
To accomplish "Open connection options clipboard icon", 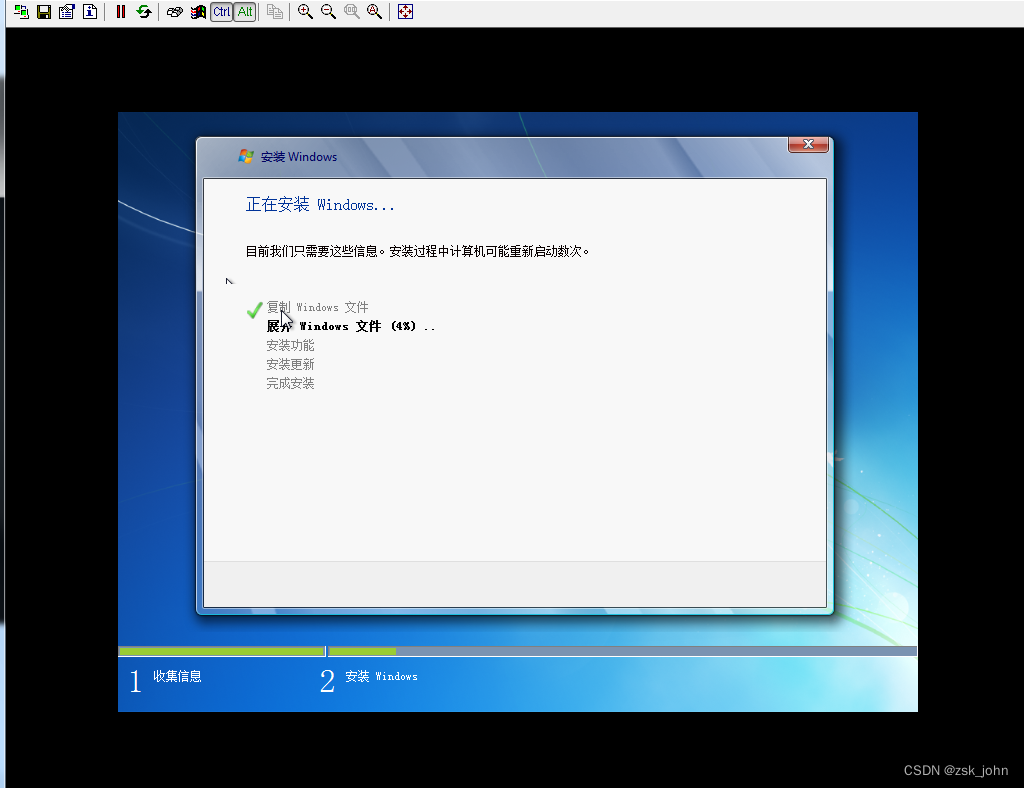I will pyautogui.click(x=67, y=12).
